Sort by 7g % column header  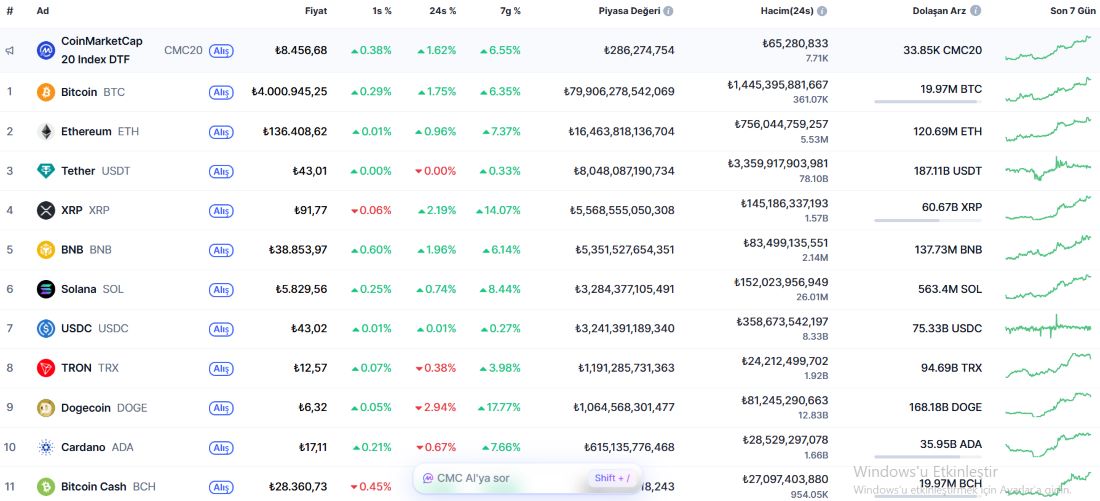click(x=509, y=11)
